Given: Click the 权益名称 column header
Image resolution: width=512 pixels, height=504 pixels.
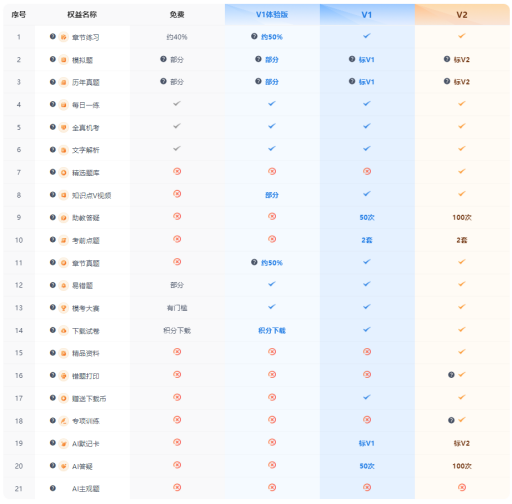Looking at the screenshot, I should [82, 15].
